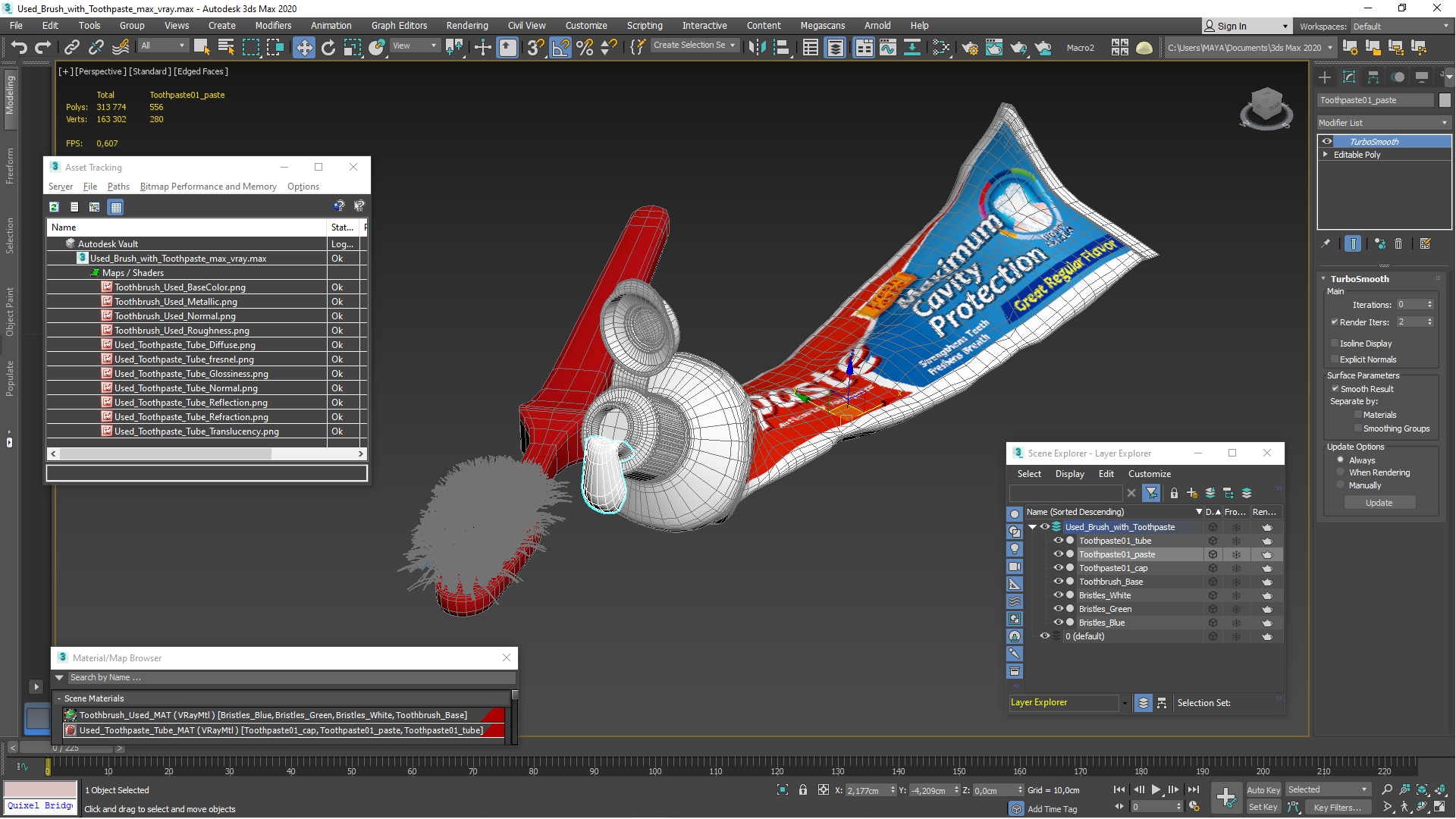Toggle Smooth Result checkbox

point(1335,389)
